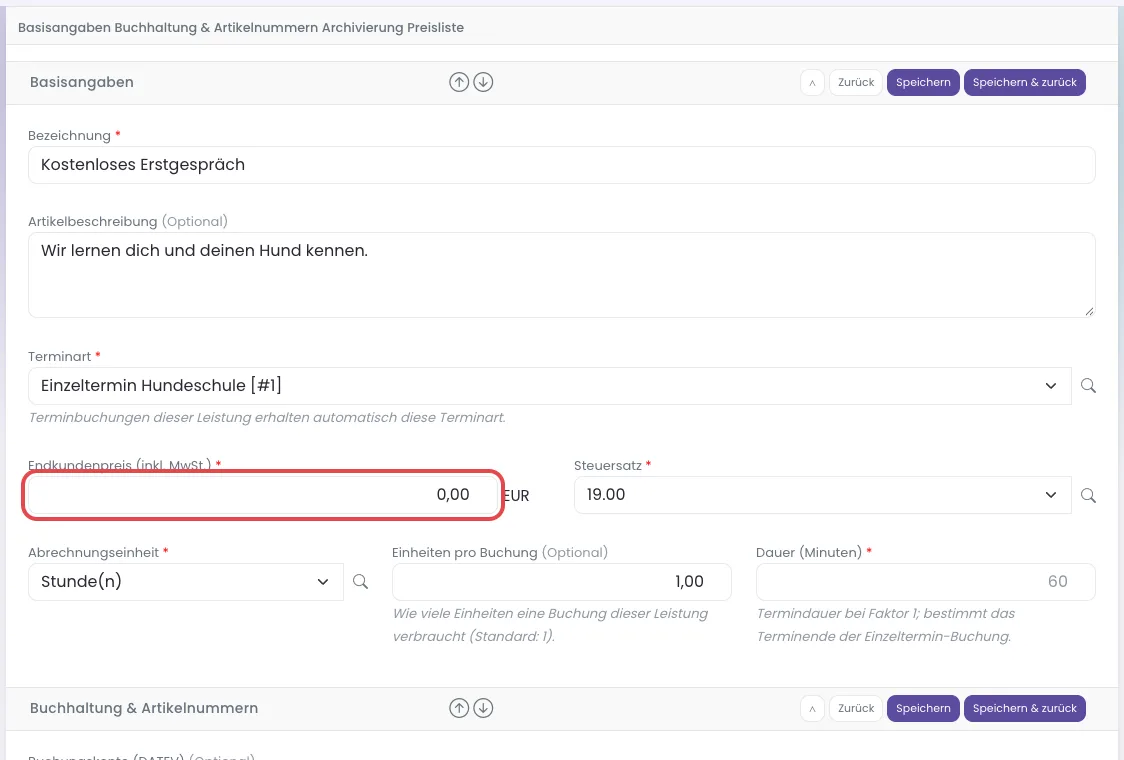Focus the Dauer (Minuten) field

[x=925, y=581]
